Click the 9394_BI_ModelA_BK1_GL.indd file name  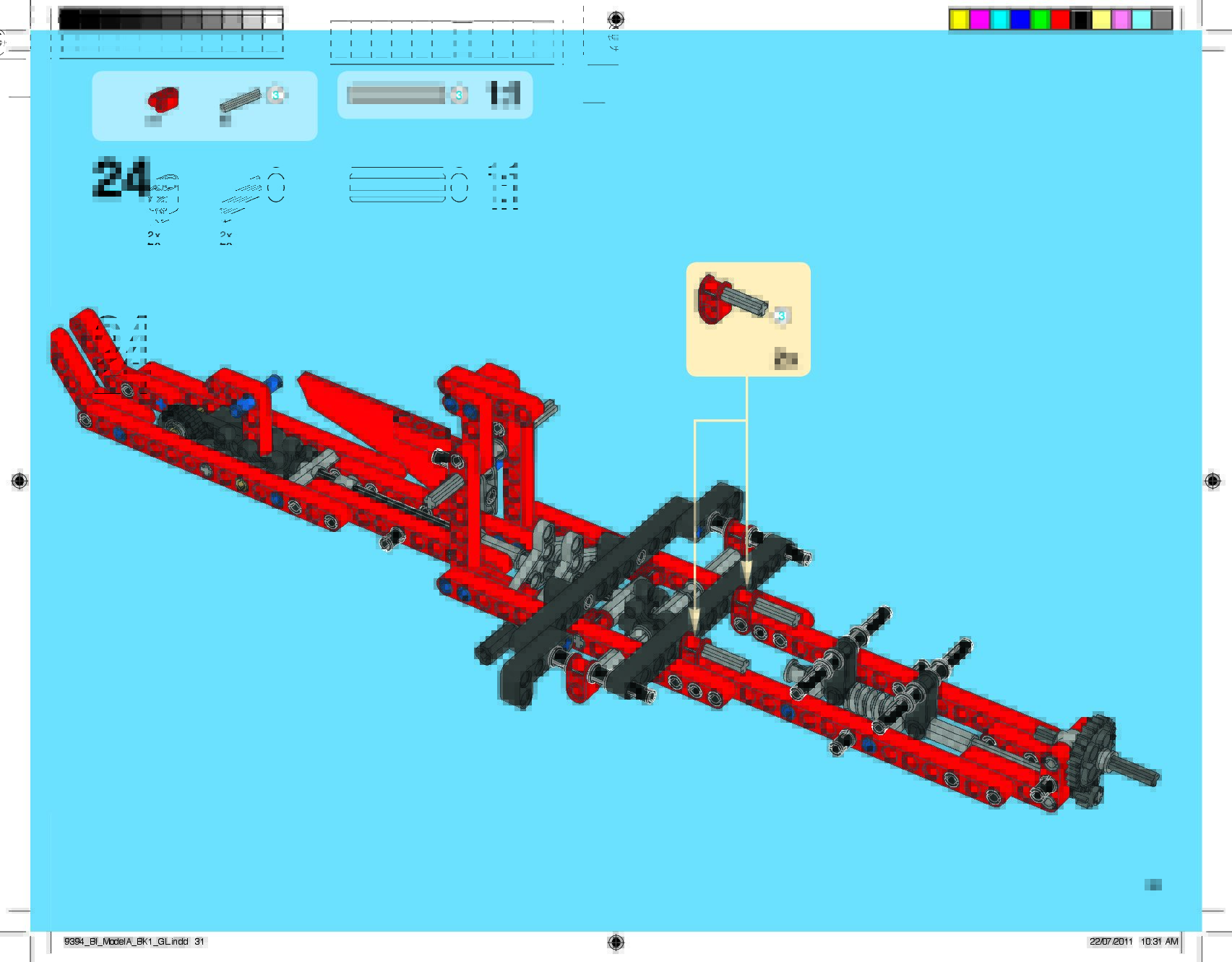point(126,941)
